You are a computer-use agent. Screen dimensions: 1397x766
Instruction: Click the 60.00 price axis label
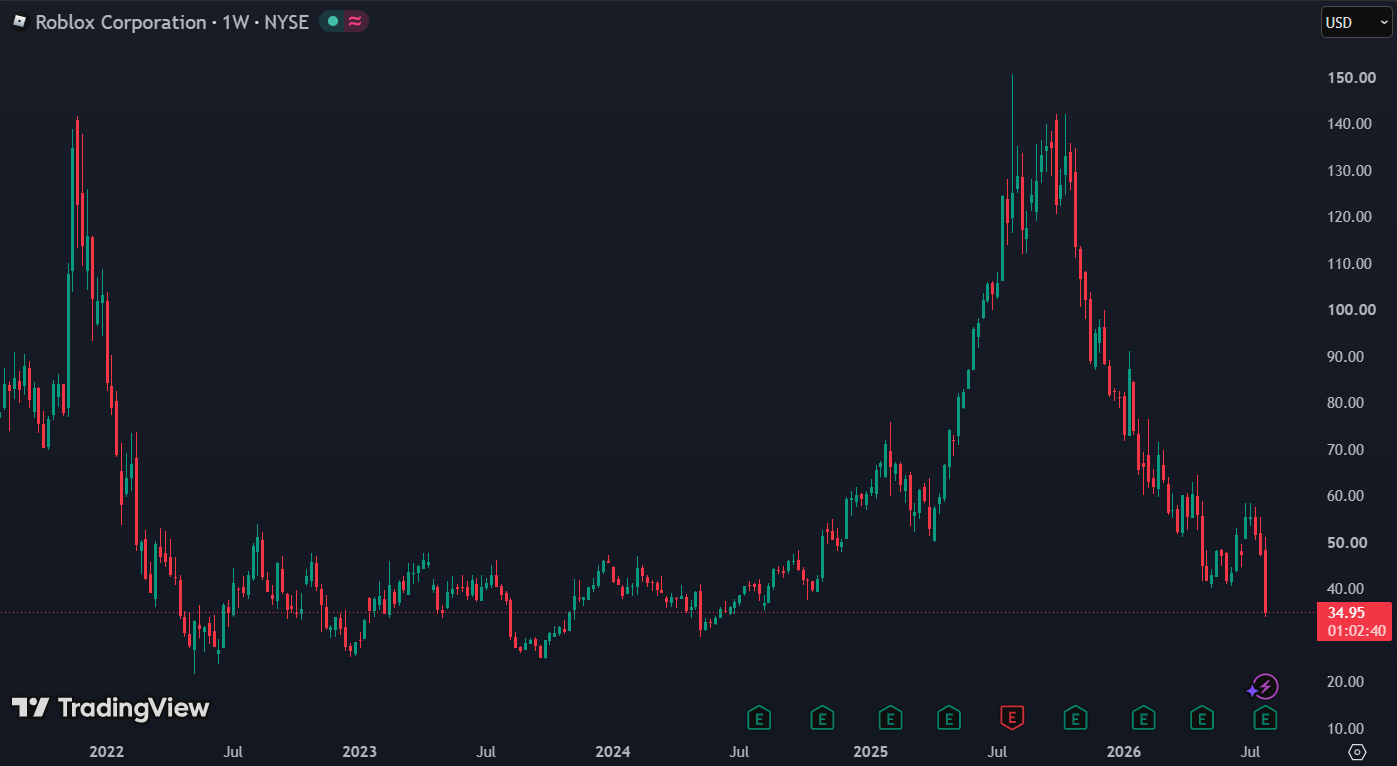pyautogui.click(x=1346, y=496)
